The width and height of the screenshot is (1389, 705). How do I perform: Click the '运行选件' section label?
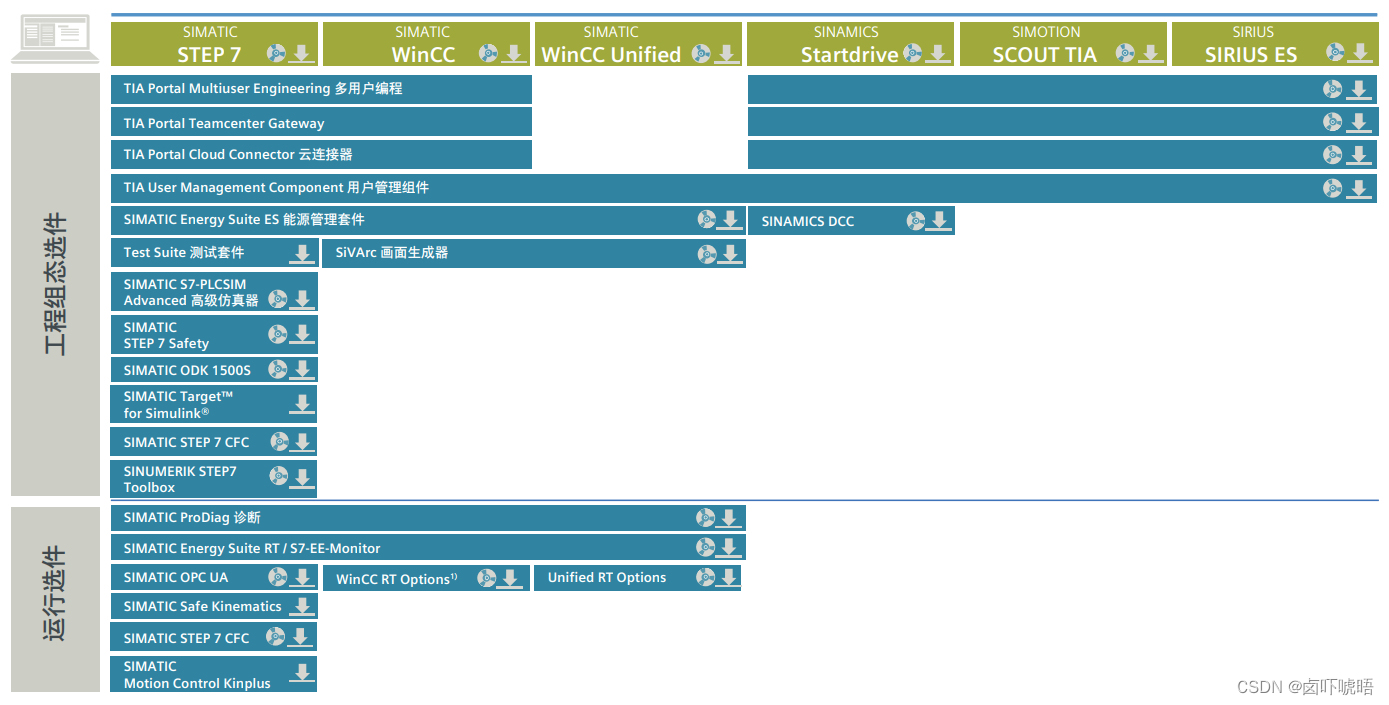pyautogui.click(x=55, y=594)
